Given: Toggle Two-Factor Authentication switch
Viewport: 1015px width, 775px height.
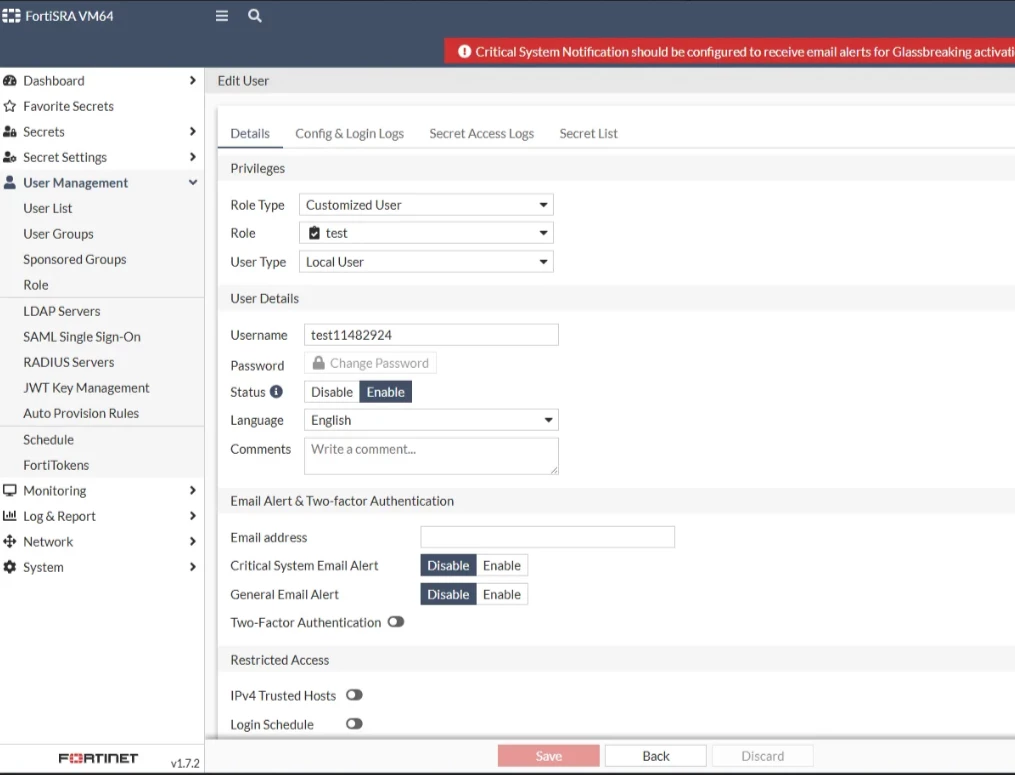Looking at the screenshot, I should click(396, 622).
